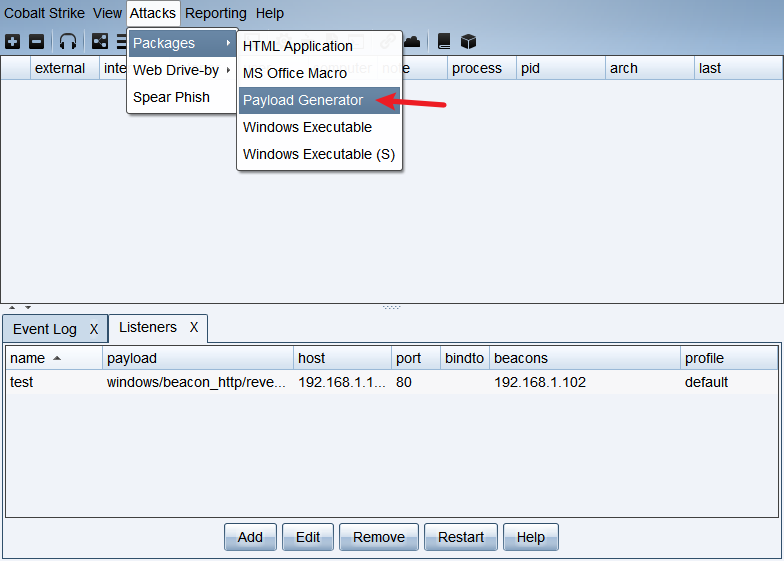The width and height of the screenshot is (784, 561).
Task: Click the windows/beacon_http/reve... payload cell
Action: [196, 382]
